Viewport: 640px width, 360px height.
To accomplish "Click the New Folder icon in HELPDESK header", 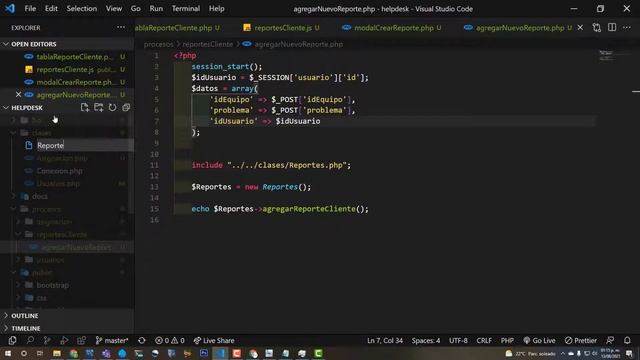I will coord(98,107).
